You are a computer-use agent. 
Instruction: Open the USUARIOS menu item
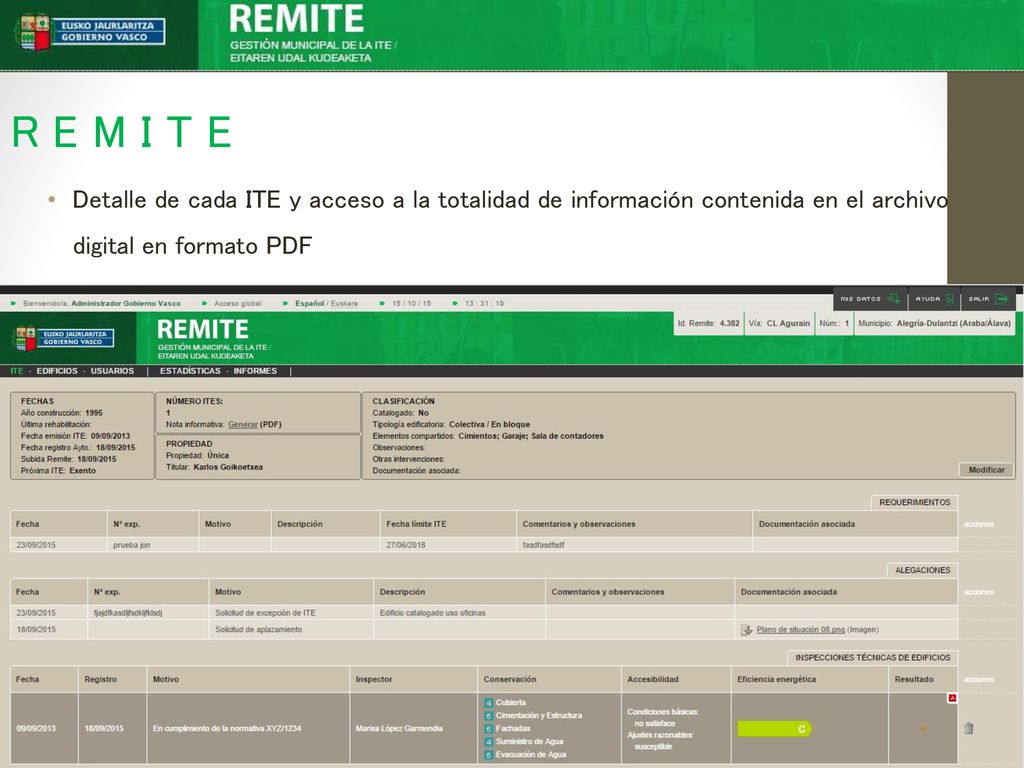tap(112, 371)
